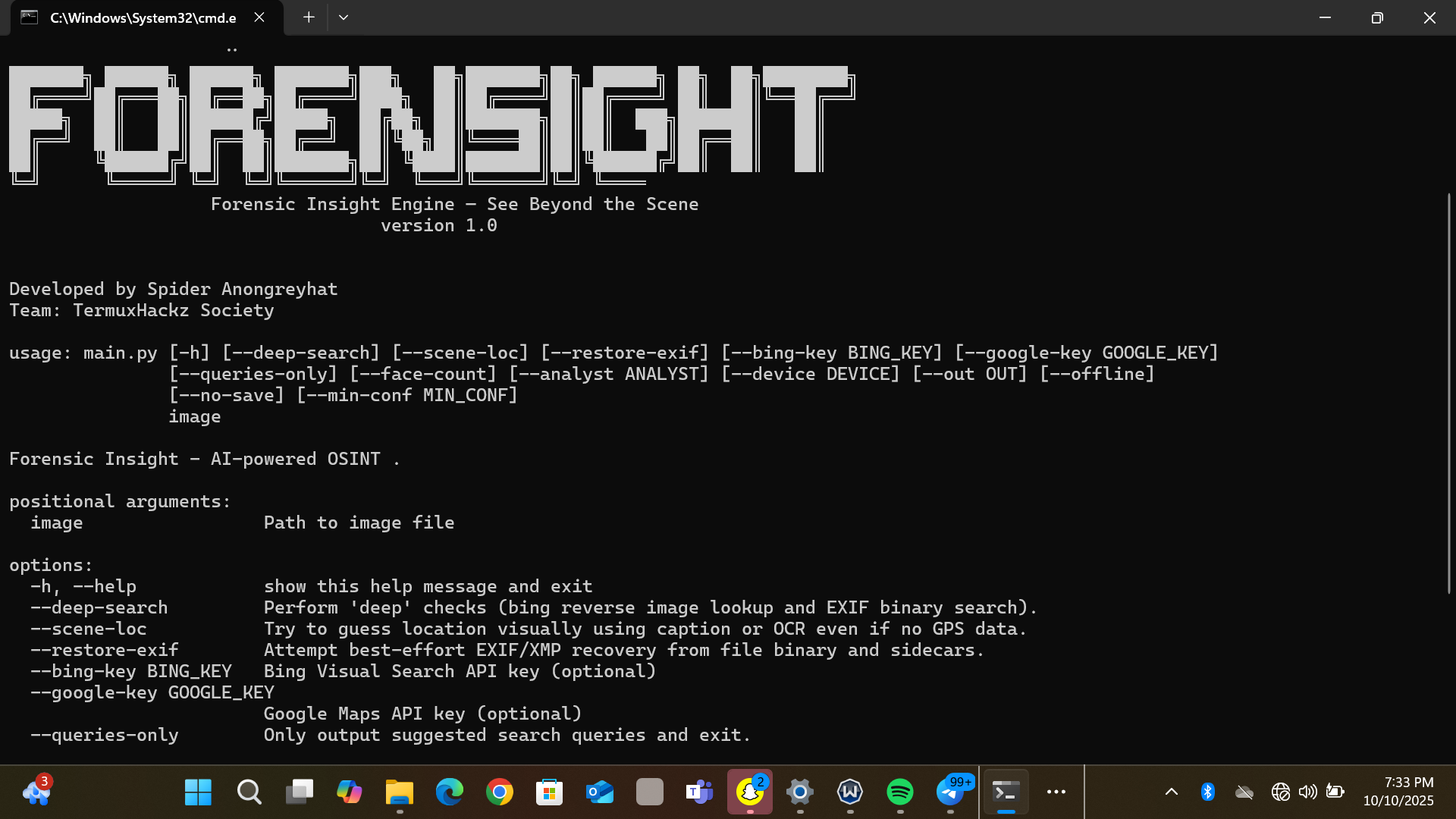Viewport: 1456px width, 819px height.
Task: Open a new terminal tab
Action: click(x=308, y=17)
